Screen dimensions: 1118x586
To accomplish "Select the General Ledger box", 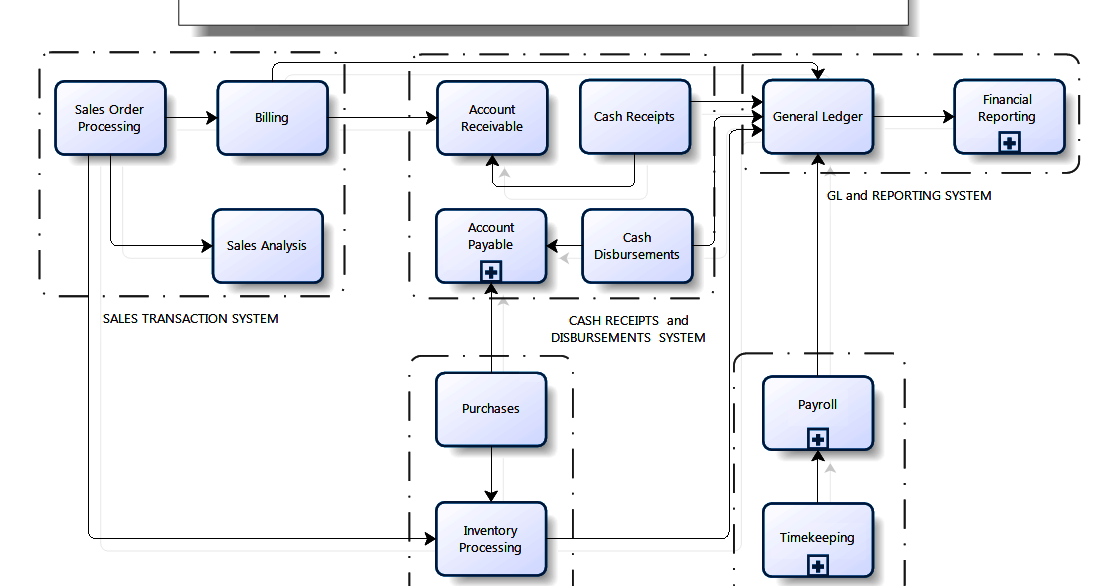I will (x=818, y=117).
